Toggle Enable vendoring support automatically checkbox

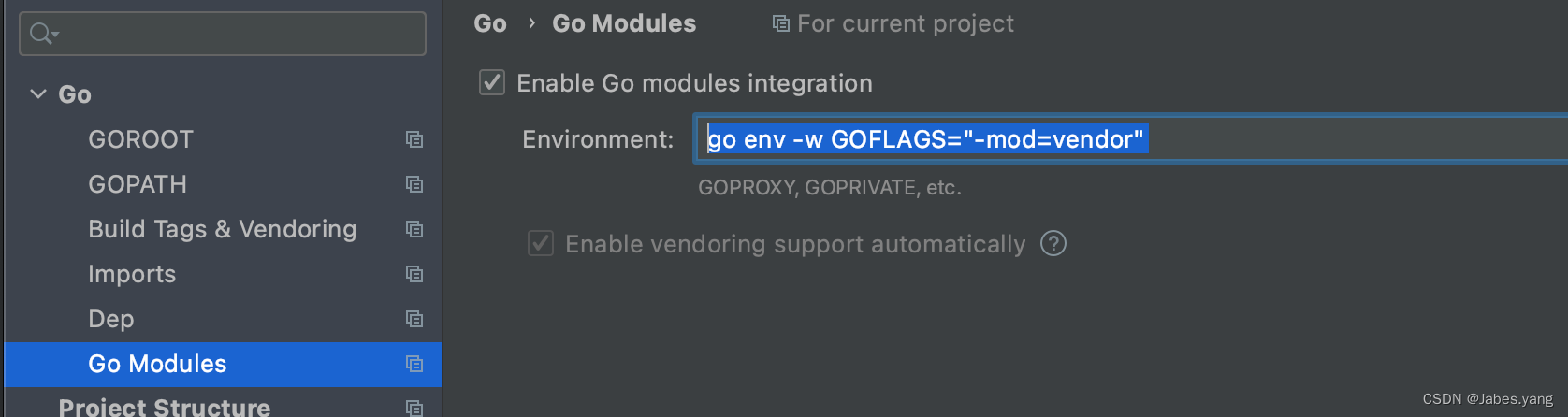coord(541,243)
